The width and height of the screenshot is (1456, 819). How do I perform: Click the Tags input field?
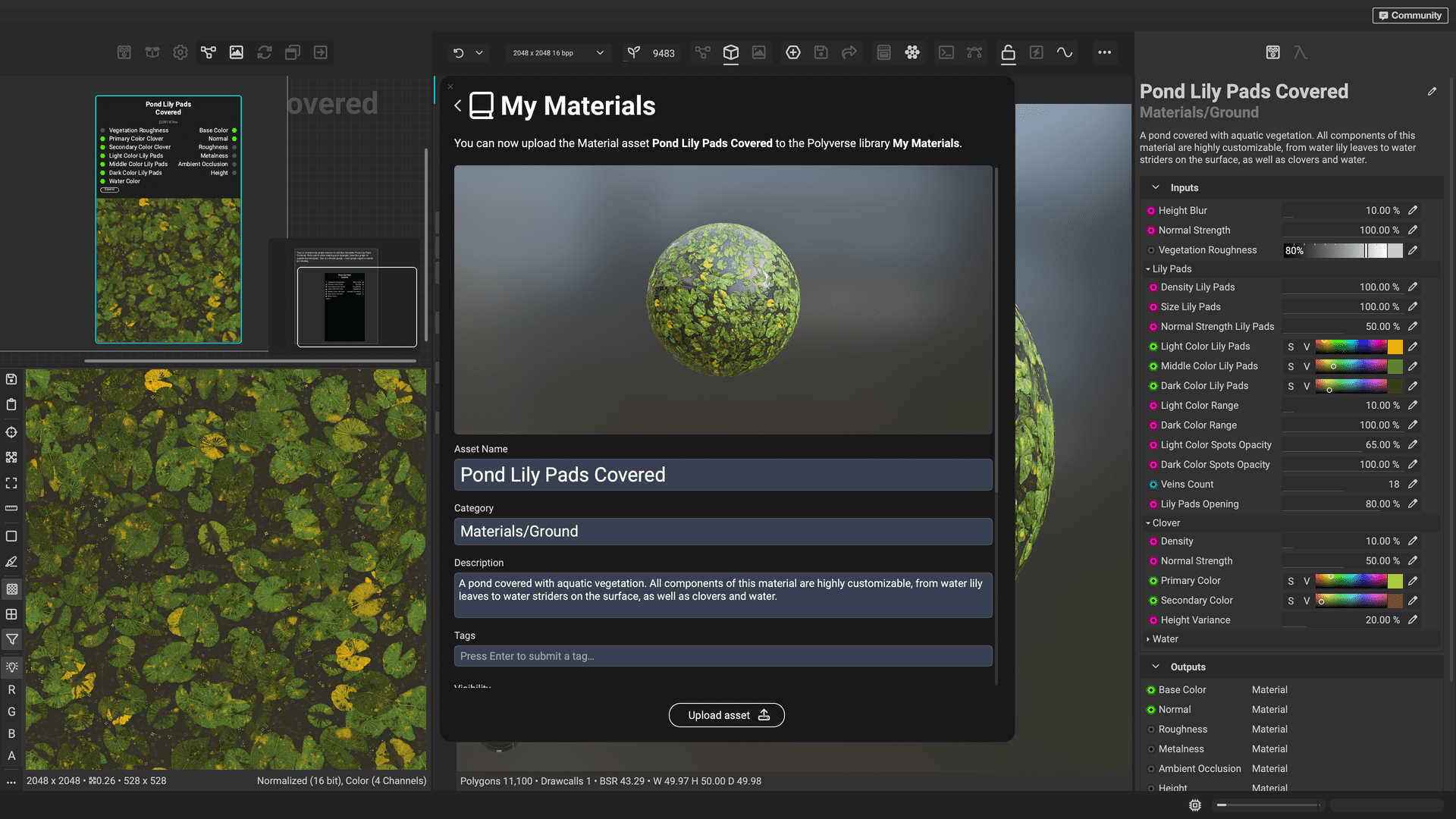tap(722, 656)
